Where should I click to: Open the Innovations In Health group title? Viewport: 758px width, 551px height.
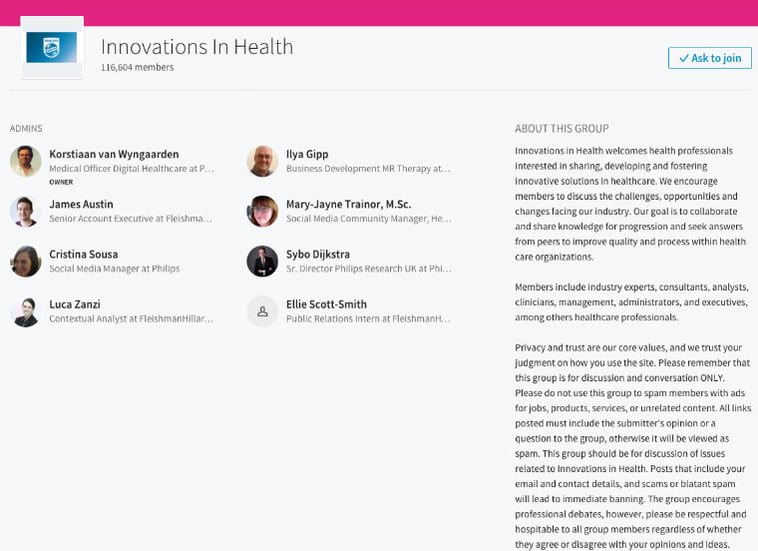click(x=197, y=47)
